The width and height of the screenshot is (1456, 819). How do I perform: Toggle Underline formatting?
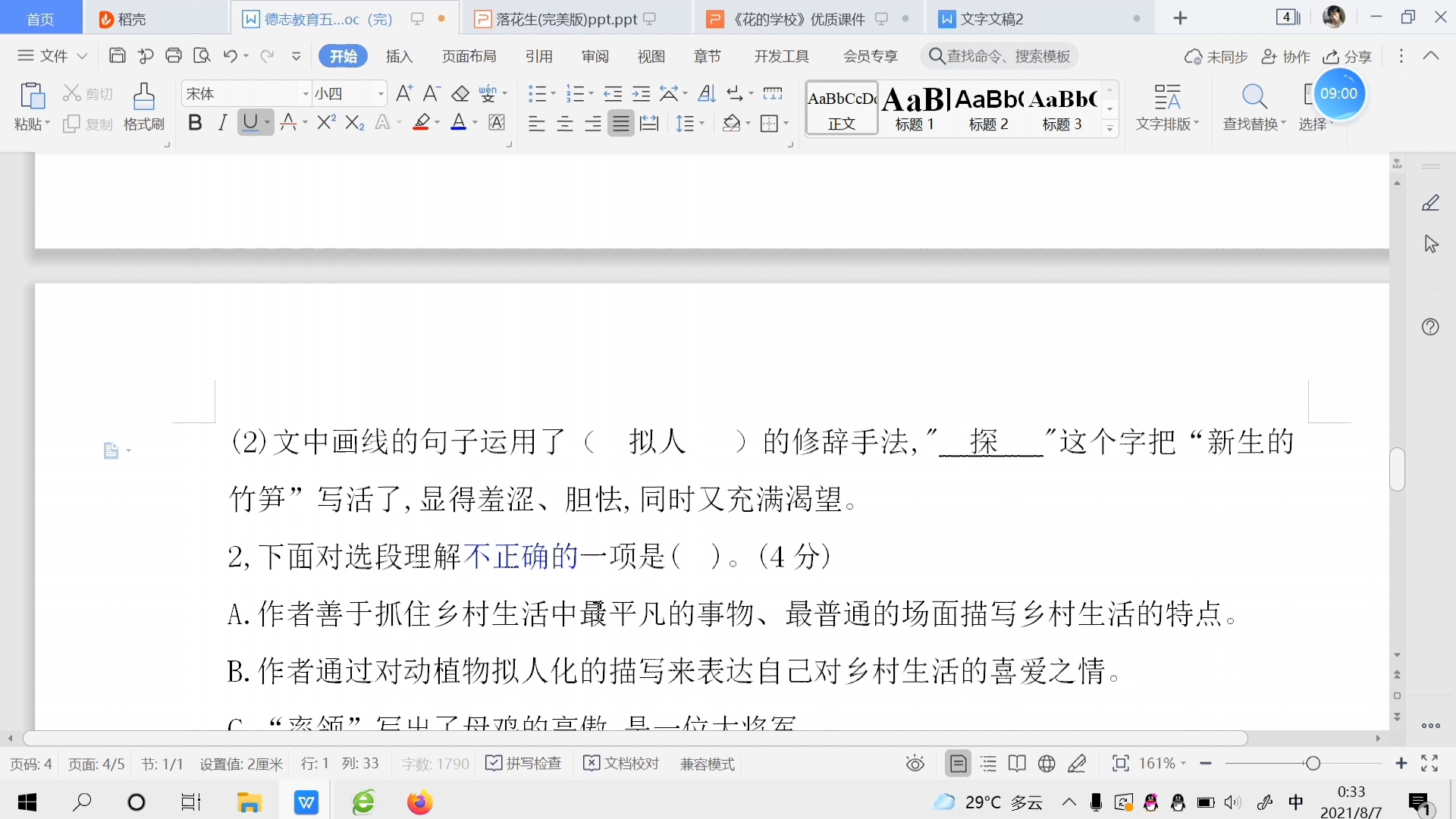tap(249, 122)
